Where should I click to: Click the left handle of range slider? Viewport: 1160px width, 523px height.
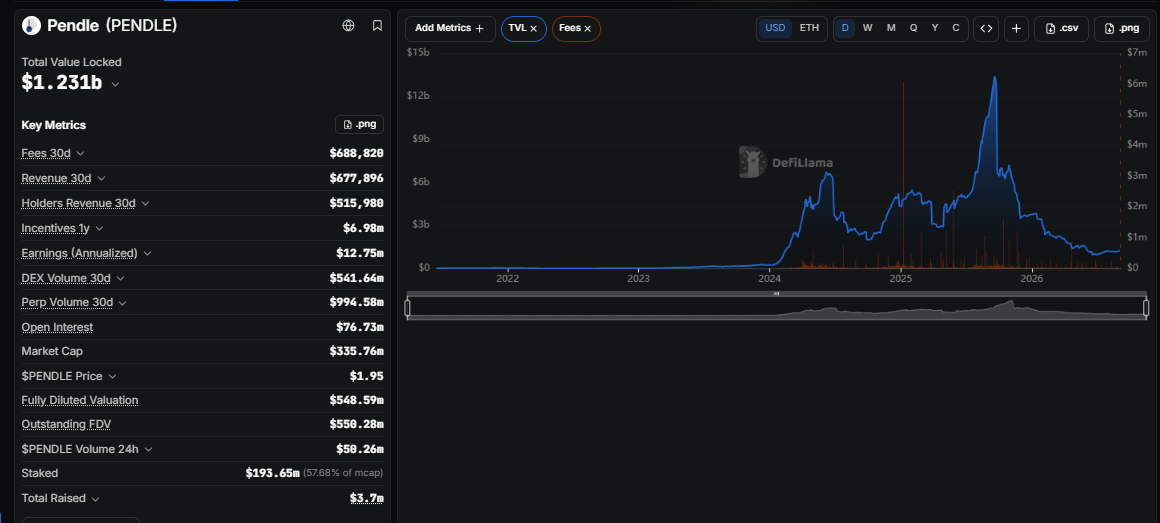(408, 308)
